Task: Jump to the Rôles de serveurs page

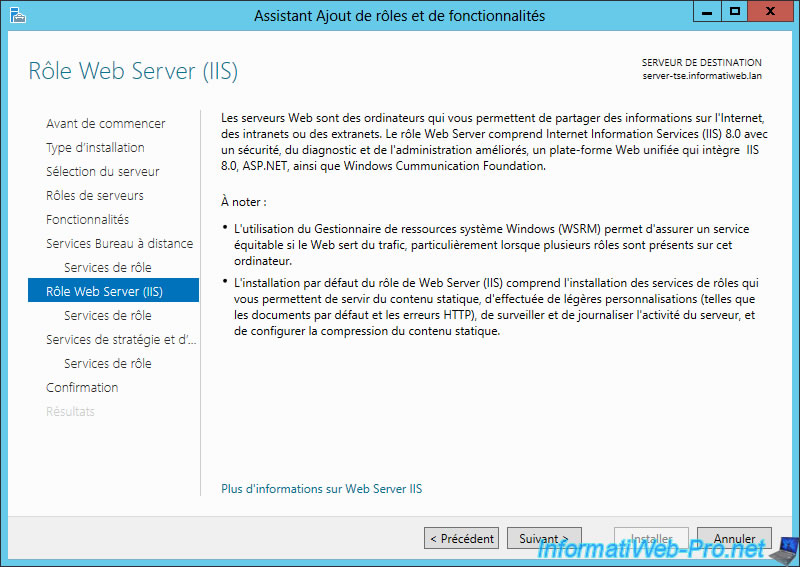Action: [95, 195]
